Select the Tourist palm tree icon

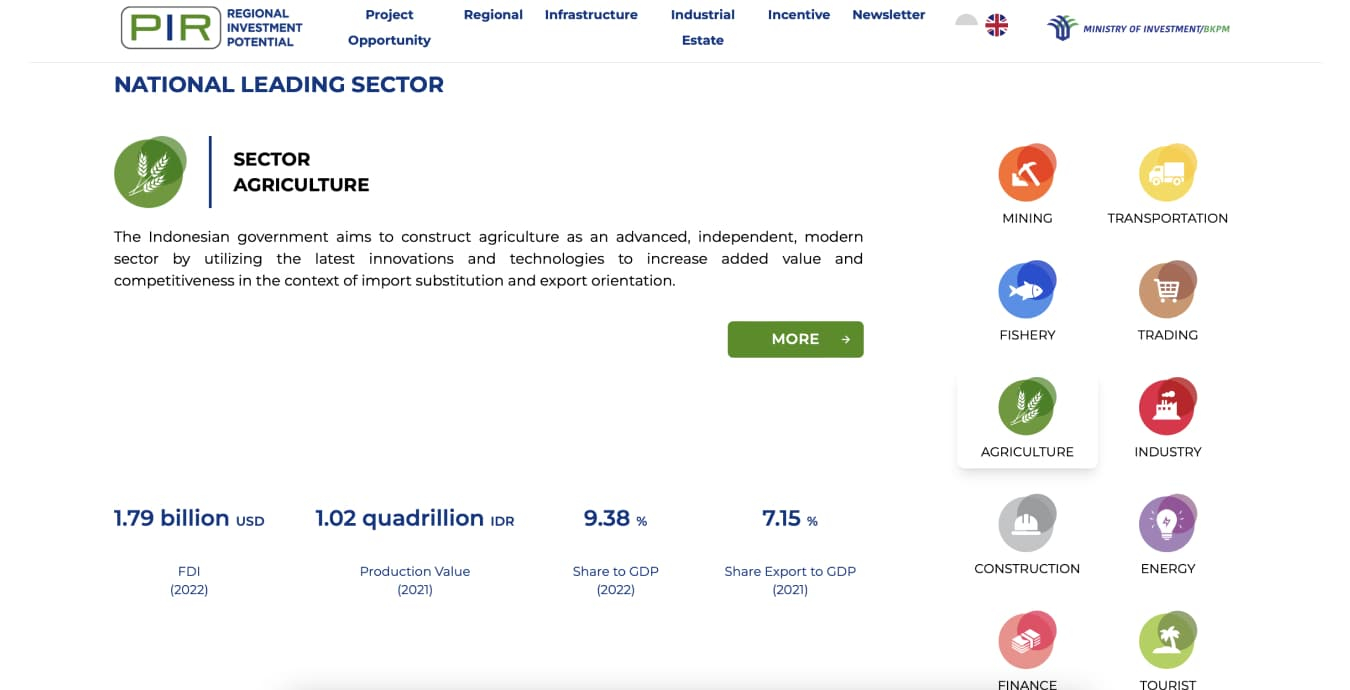[1167, 641]
